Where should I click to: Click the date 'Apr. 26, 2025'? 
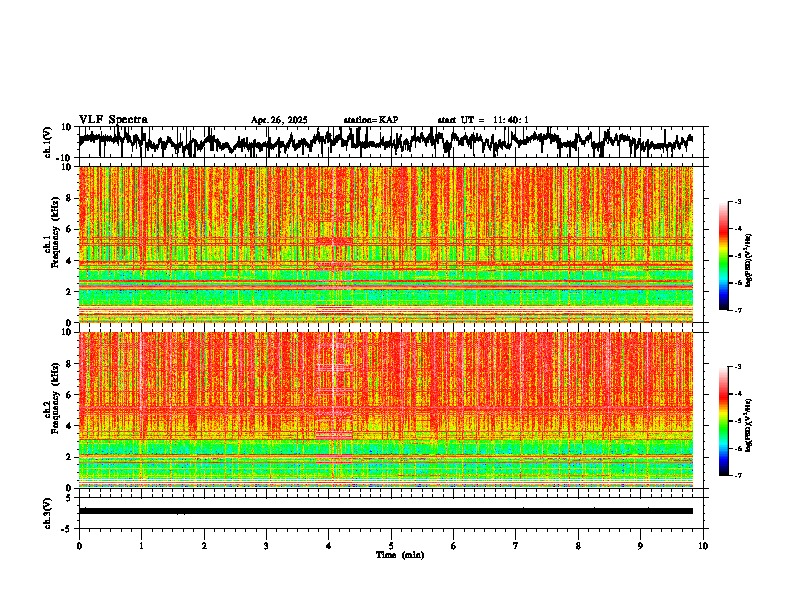click(279, 120)
